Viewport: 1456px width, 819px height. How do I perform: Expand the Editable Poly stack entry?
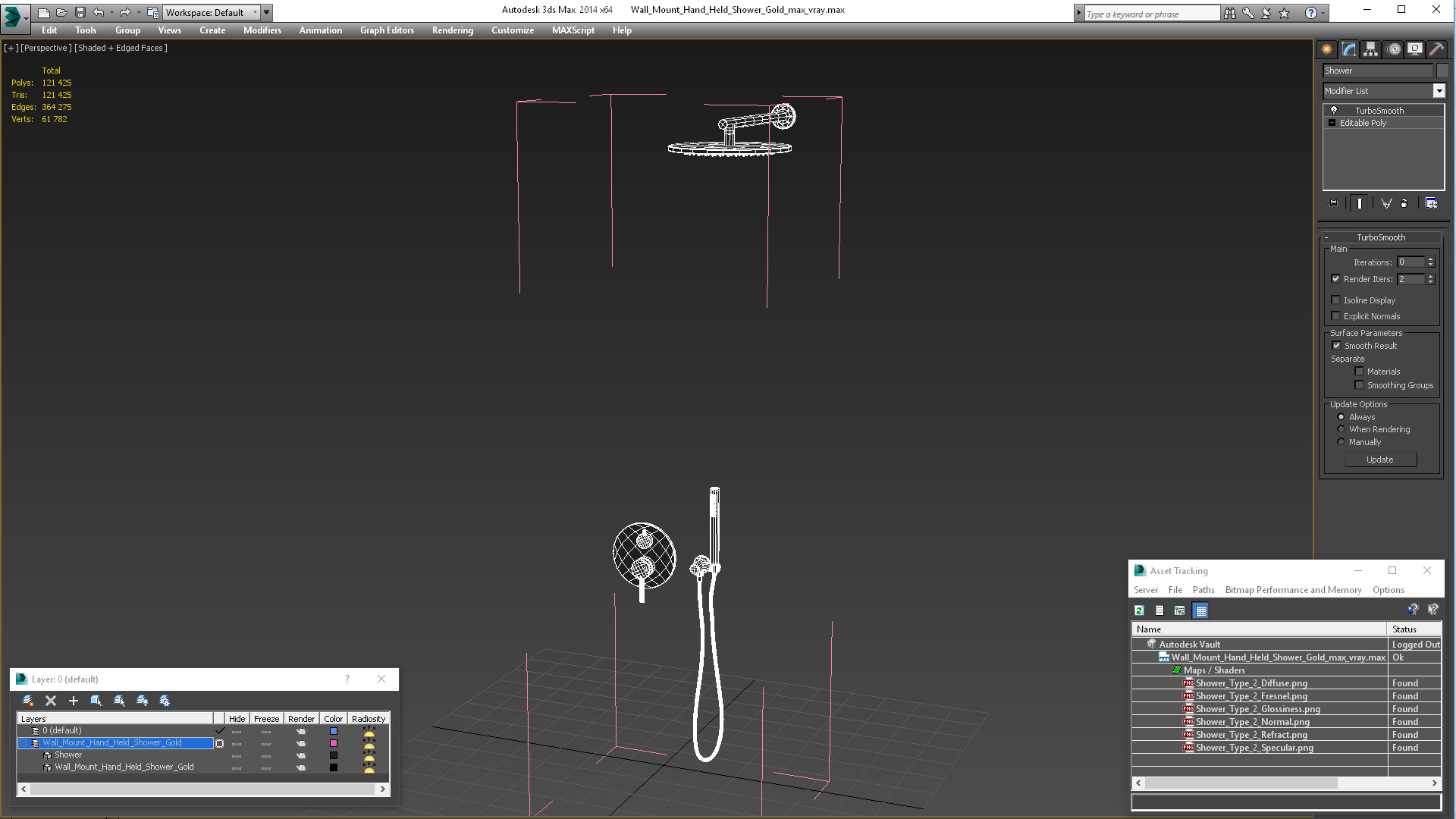(1332, 123)
